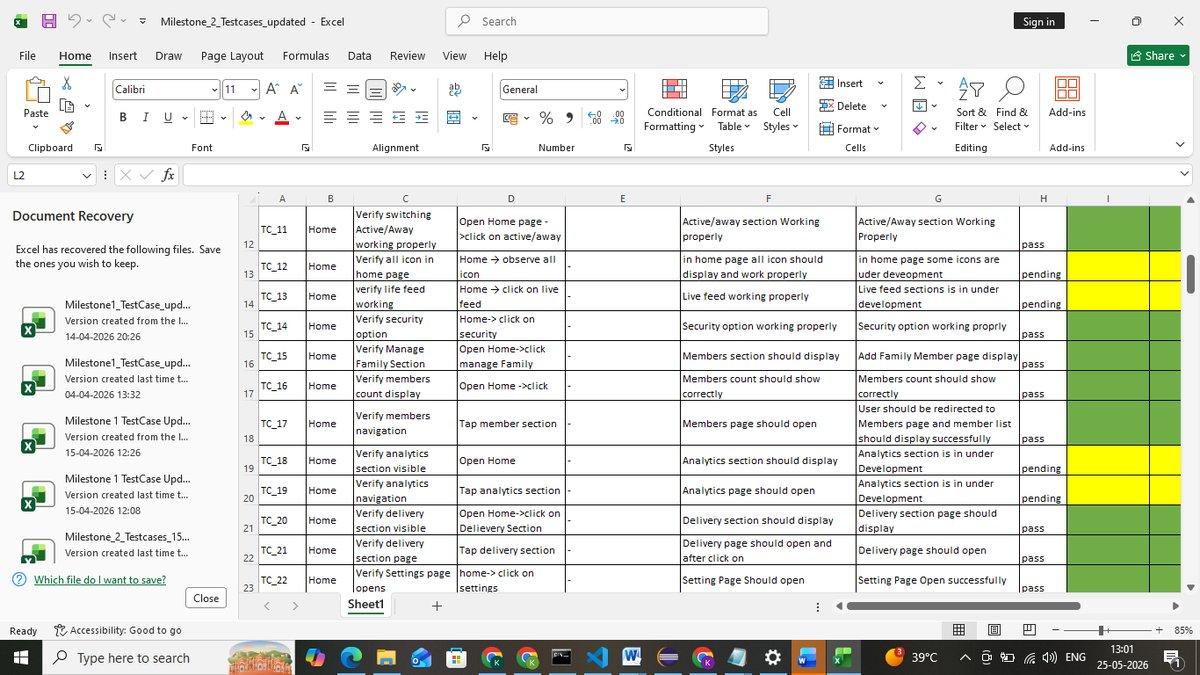Image resolution: width=1200 pixels, height=675 pixels.
Task: Switch to the Data tab
Action: coord(360,56)
